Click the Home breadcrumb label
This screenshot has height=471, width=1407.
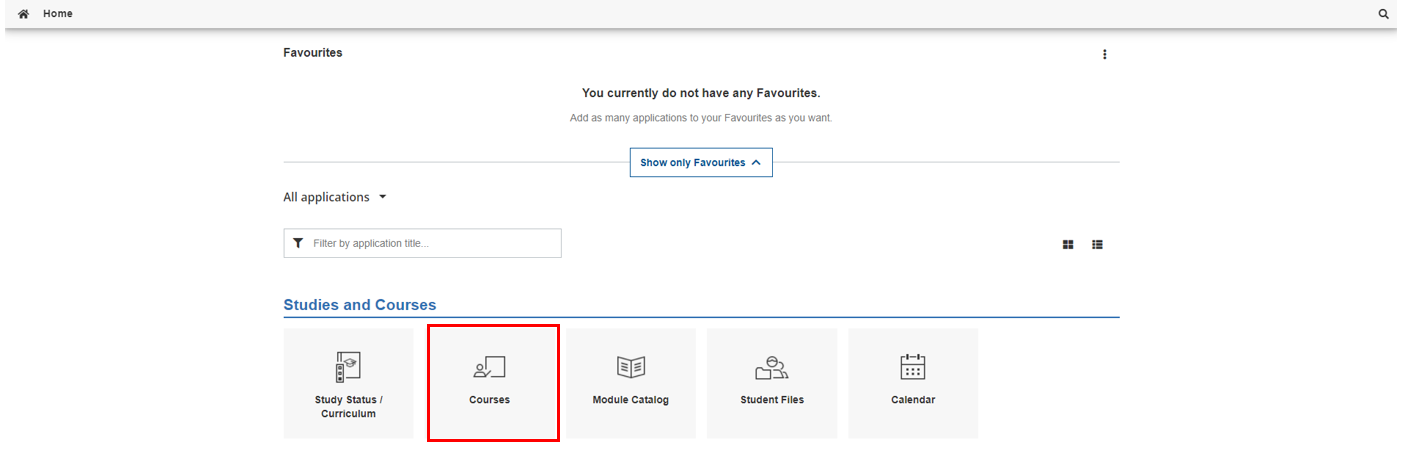click(57, 14)
